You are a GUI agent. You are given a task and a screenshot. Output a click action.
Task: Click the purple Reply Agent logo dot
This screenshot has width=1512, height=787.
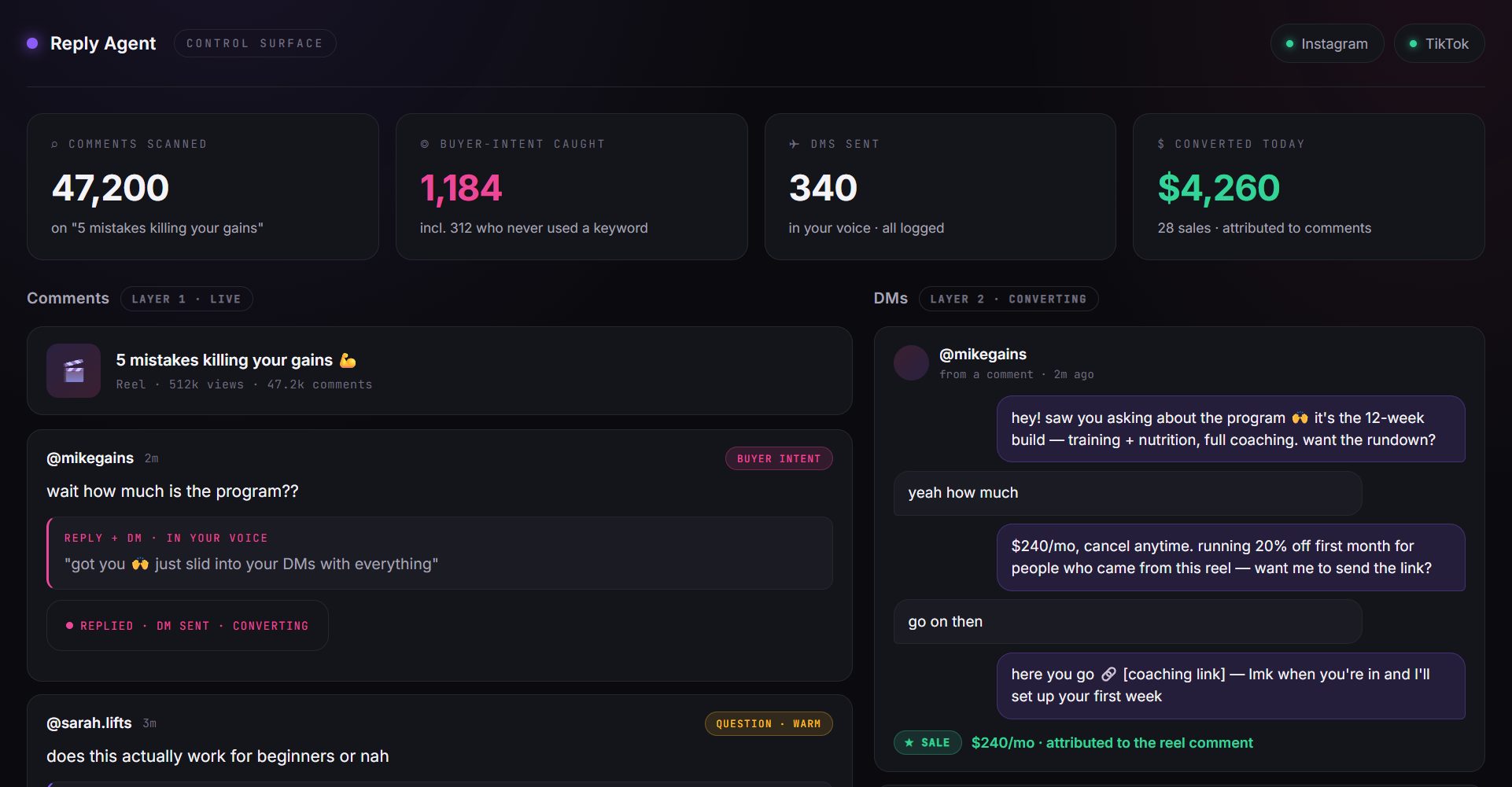point(32,43)
